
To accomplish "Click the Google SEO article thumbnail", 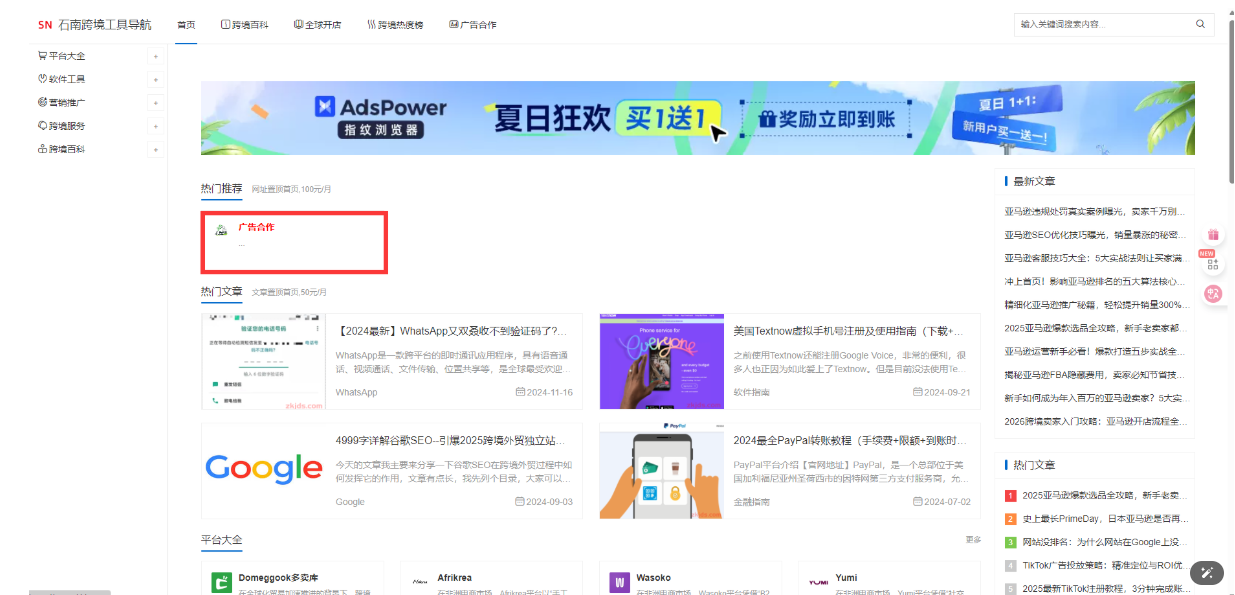I will pyautogui.click(x=263, y=468).
